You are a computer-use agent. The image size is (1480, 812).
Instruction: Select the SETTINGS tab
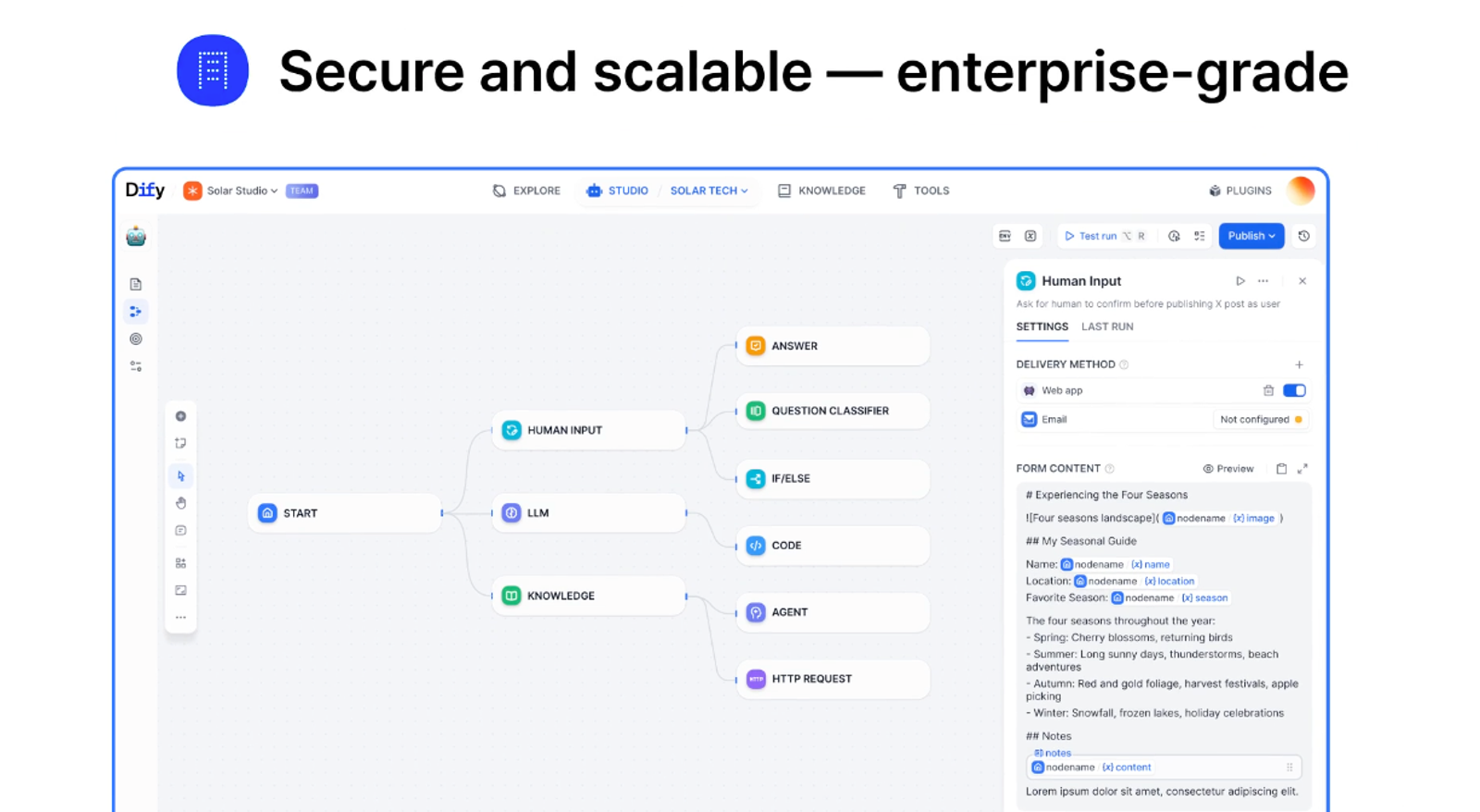1042,326
